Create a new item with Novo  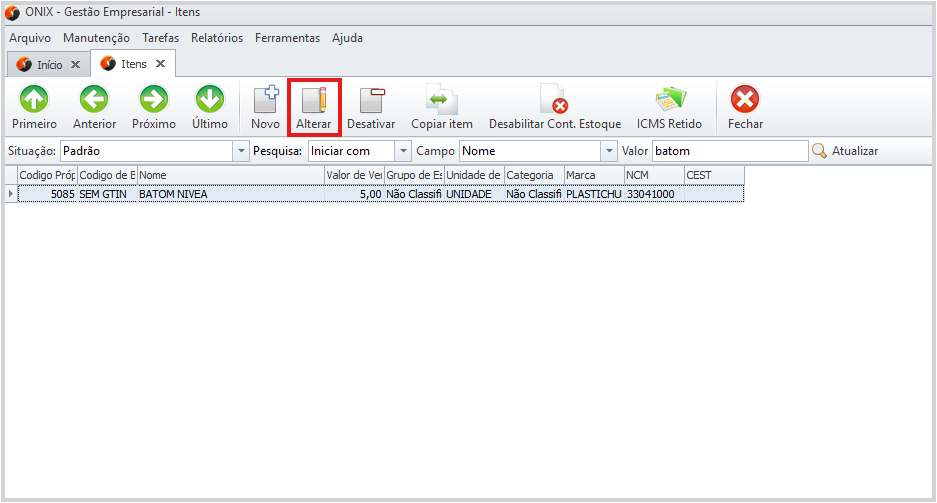[x=265, y=100]
